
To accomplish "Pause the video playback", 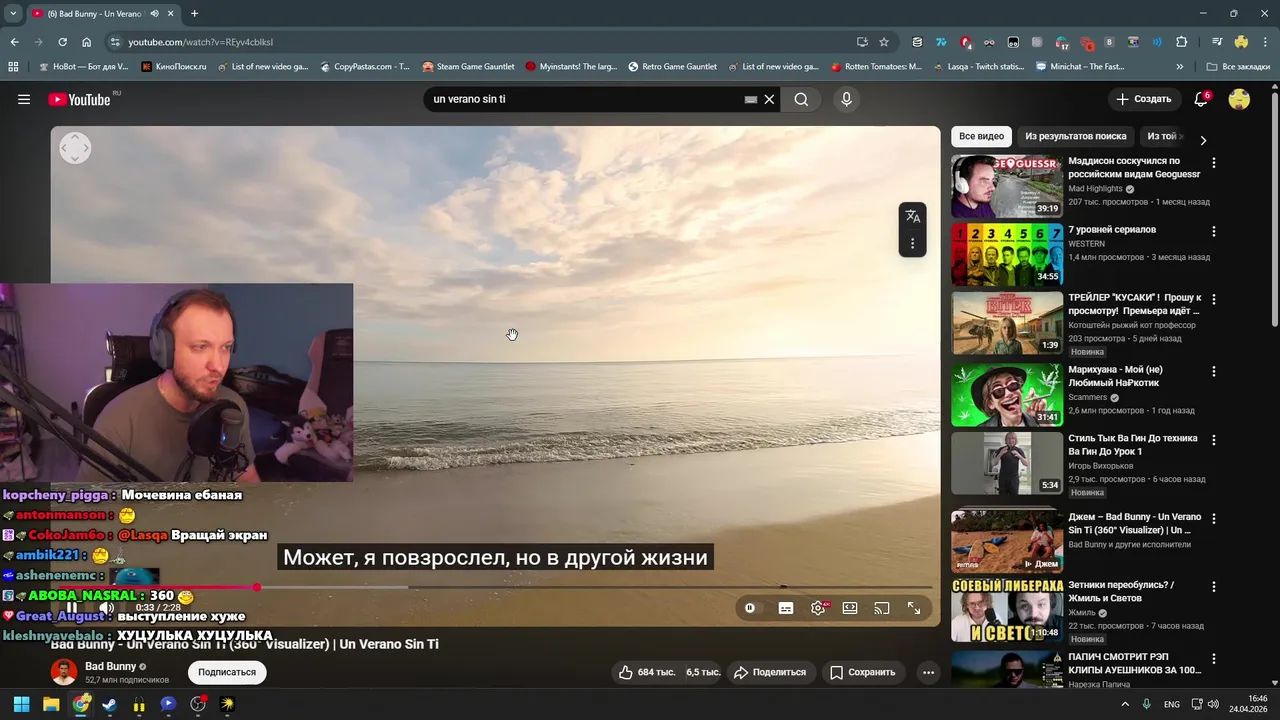I will click(72, 608).
